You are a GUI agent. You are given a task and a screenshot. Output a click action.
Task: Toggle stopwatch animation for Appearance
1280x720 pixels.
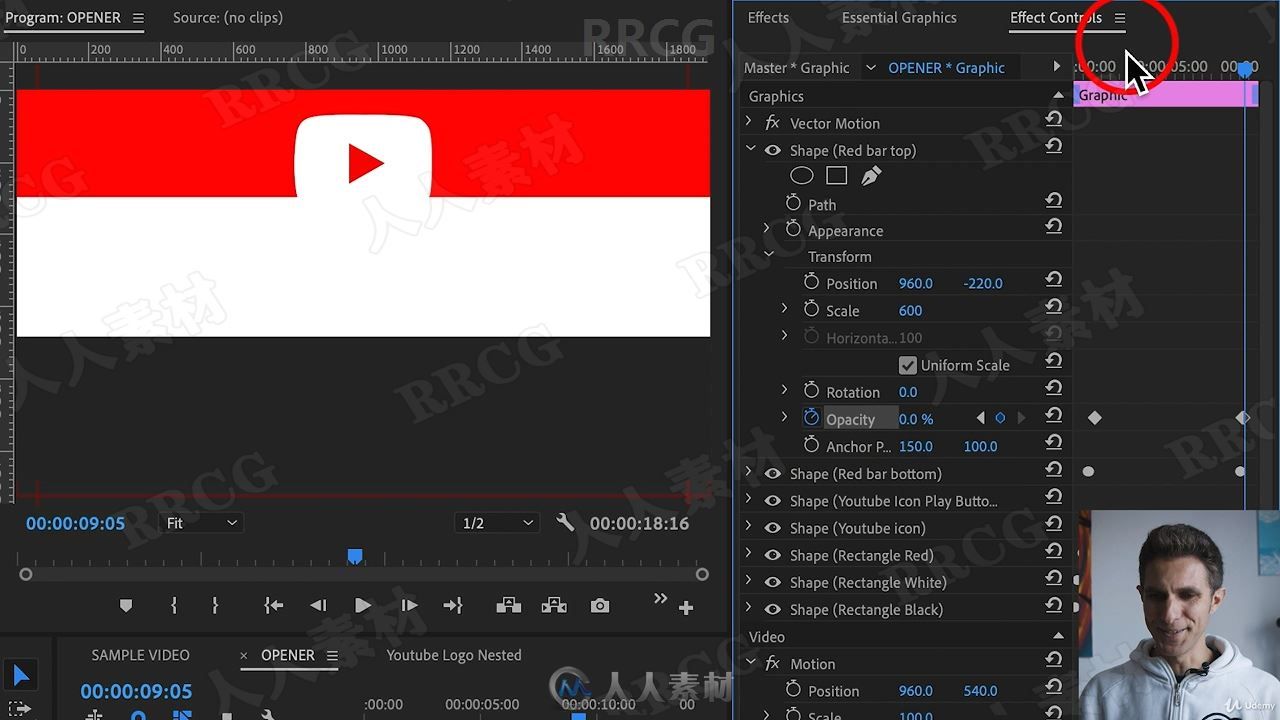[x=793, y=230]
